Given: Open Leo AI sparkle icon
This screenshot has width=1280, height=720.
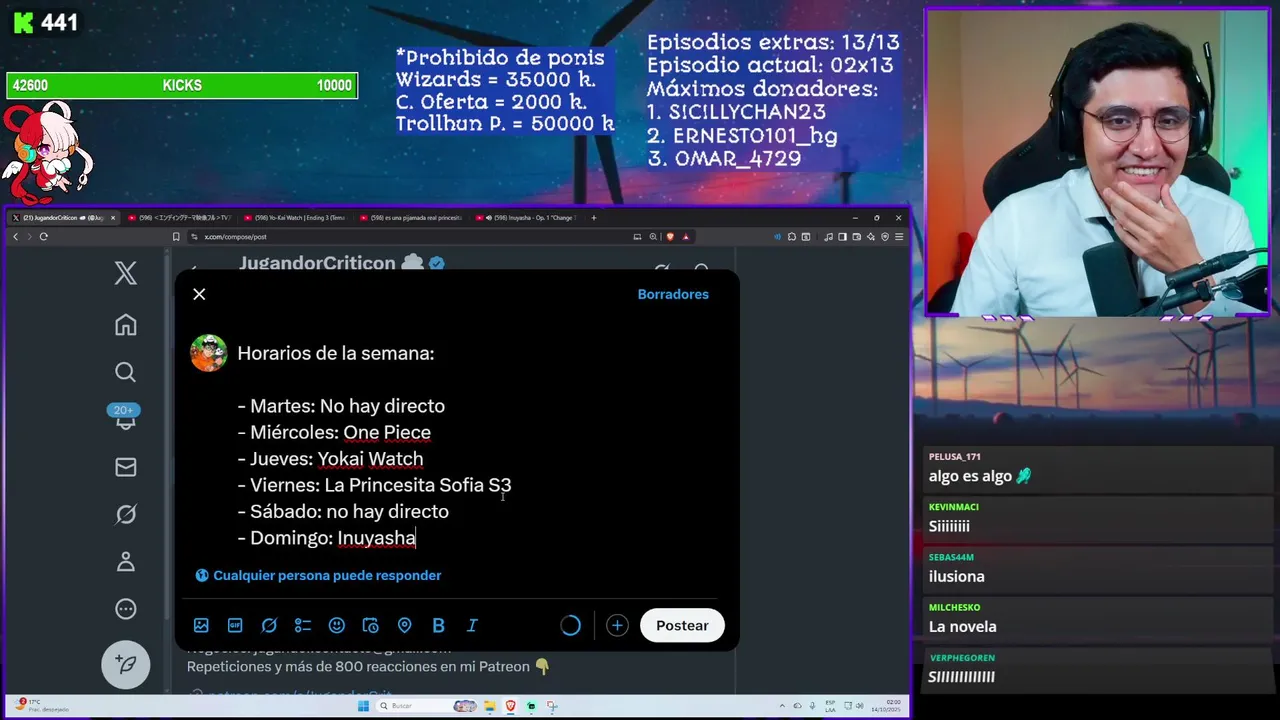Looking at the screenshot, I should pos(871,237).
